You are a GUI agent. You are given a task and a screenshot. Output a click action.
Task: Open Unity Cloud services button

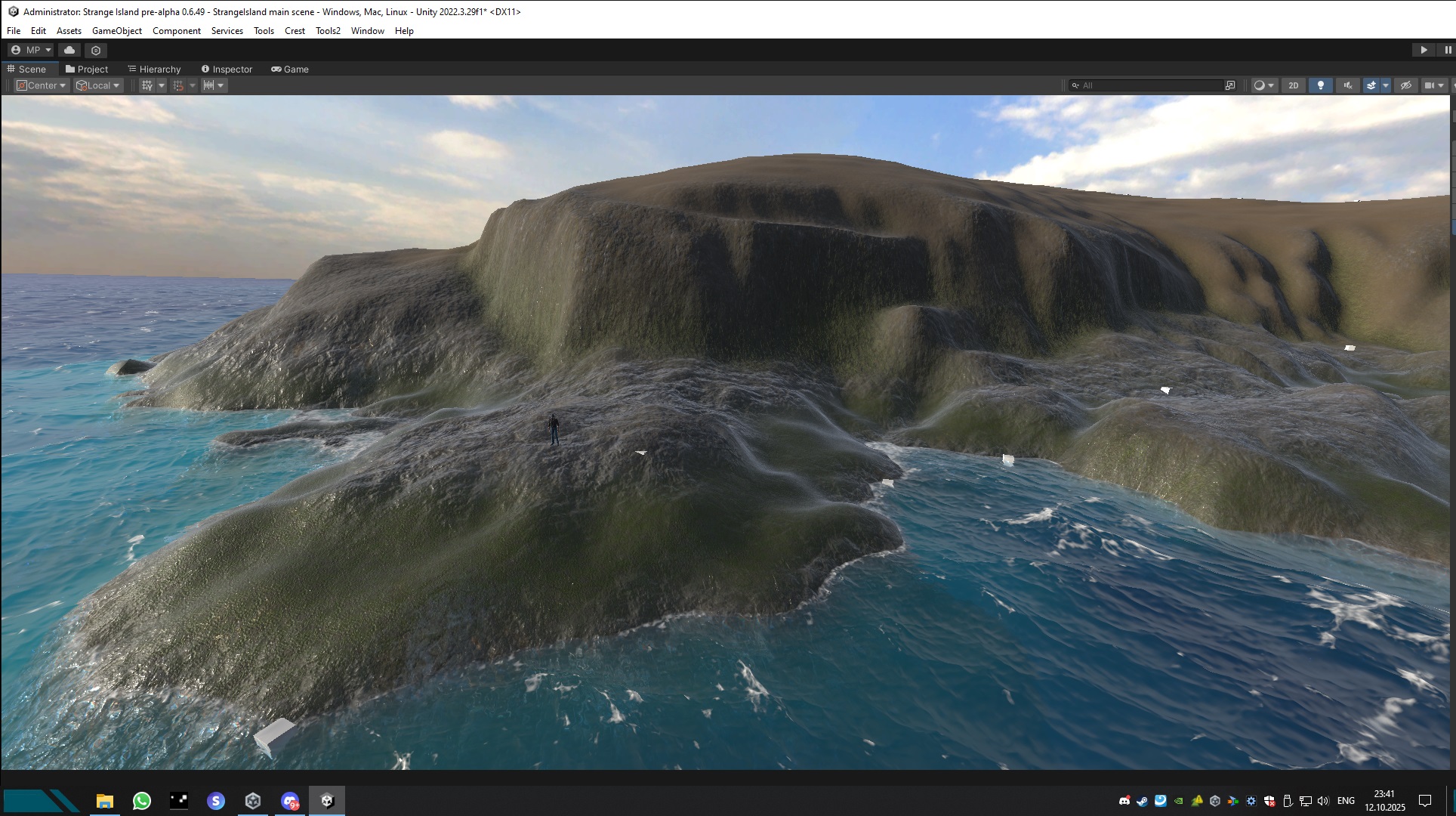tap(69, 50)
